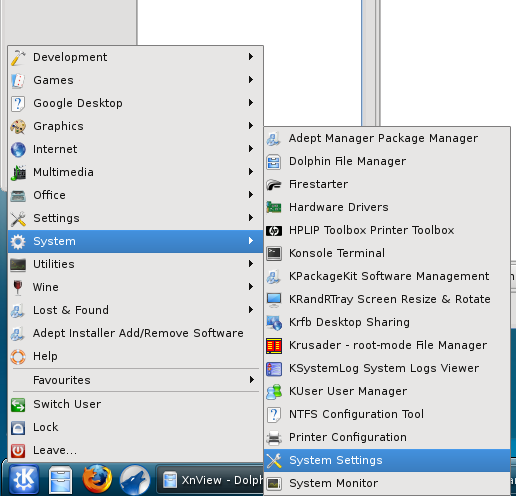Select the highlighted System menu entry

135,241
